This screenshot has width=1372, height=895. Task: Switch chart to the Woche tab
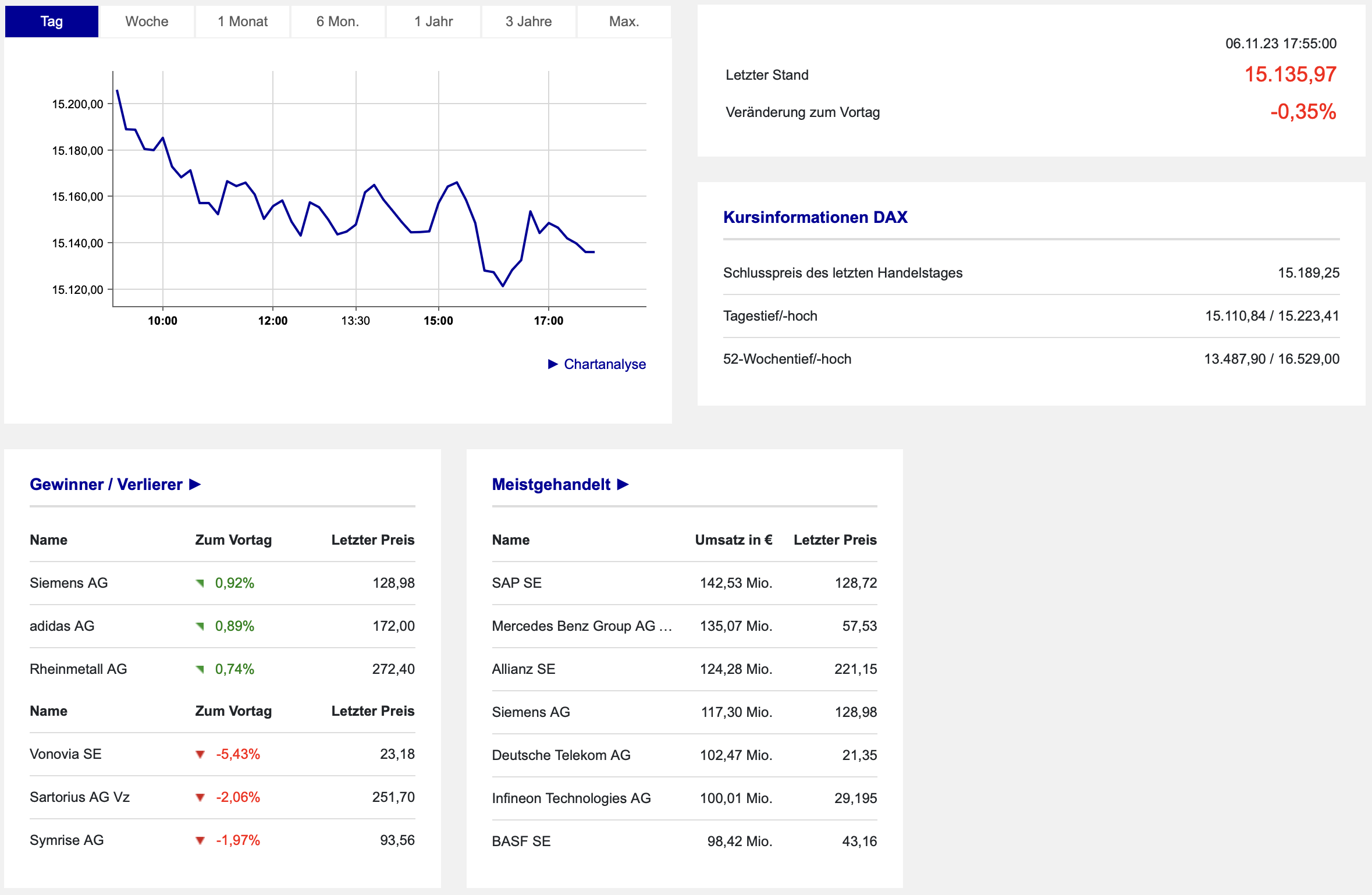point(147,22)
